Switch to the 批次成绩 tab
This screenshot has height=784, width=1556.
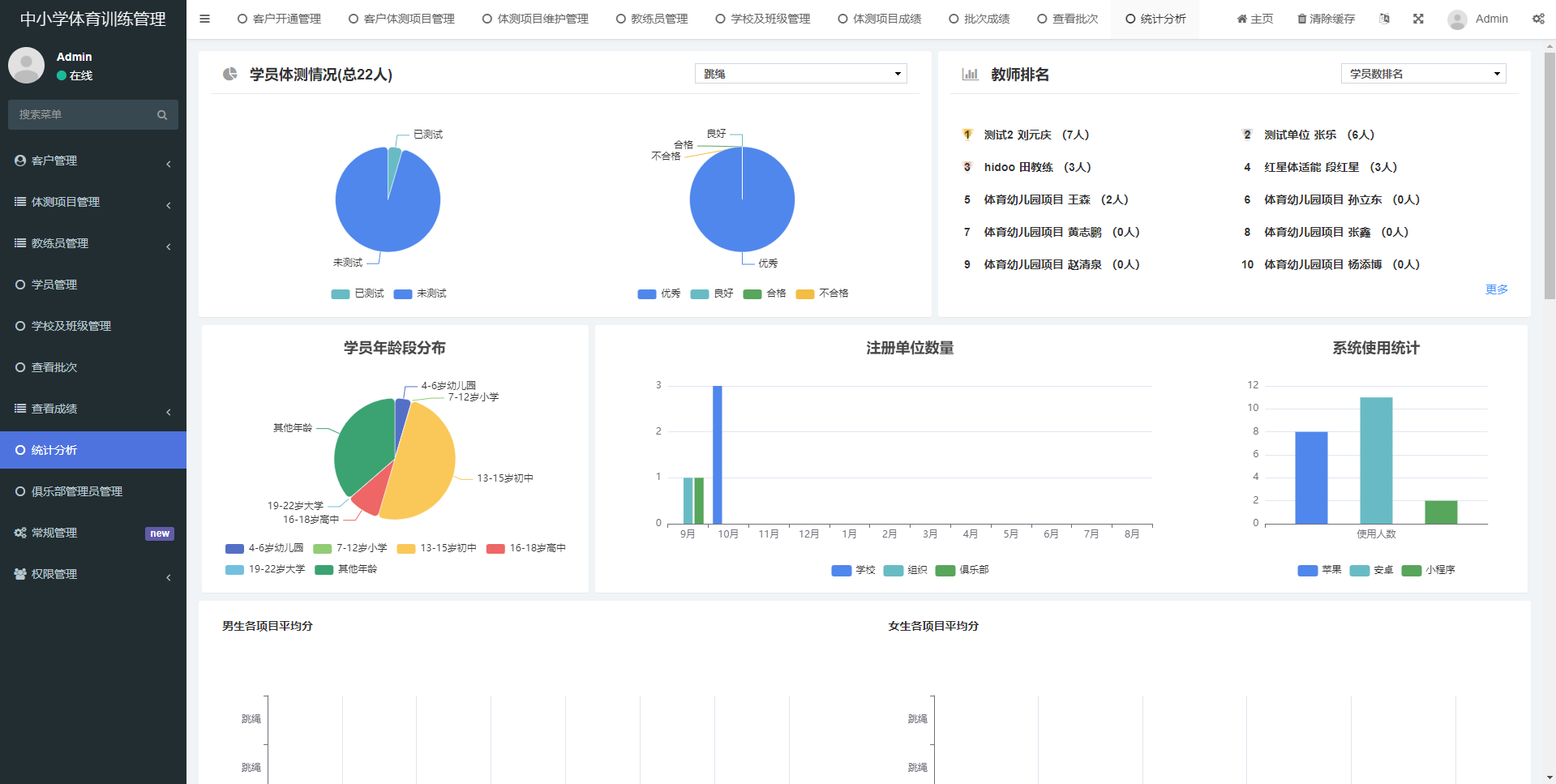coord(979,19)
